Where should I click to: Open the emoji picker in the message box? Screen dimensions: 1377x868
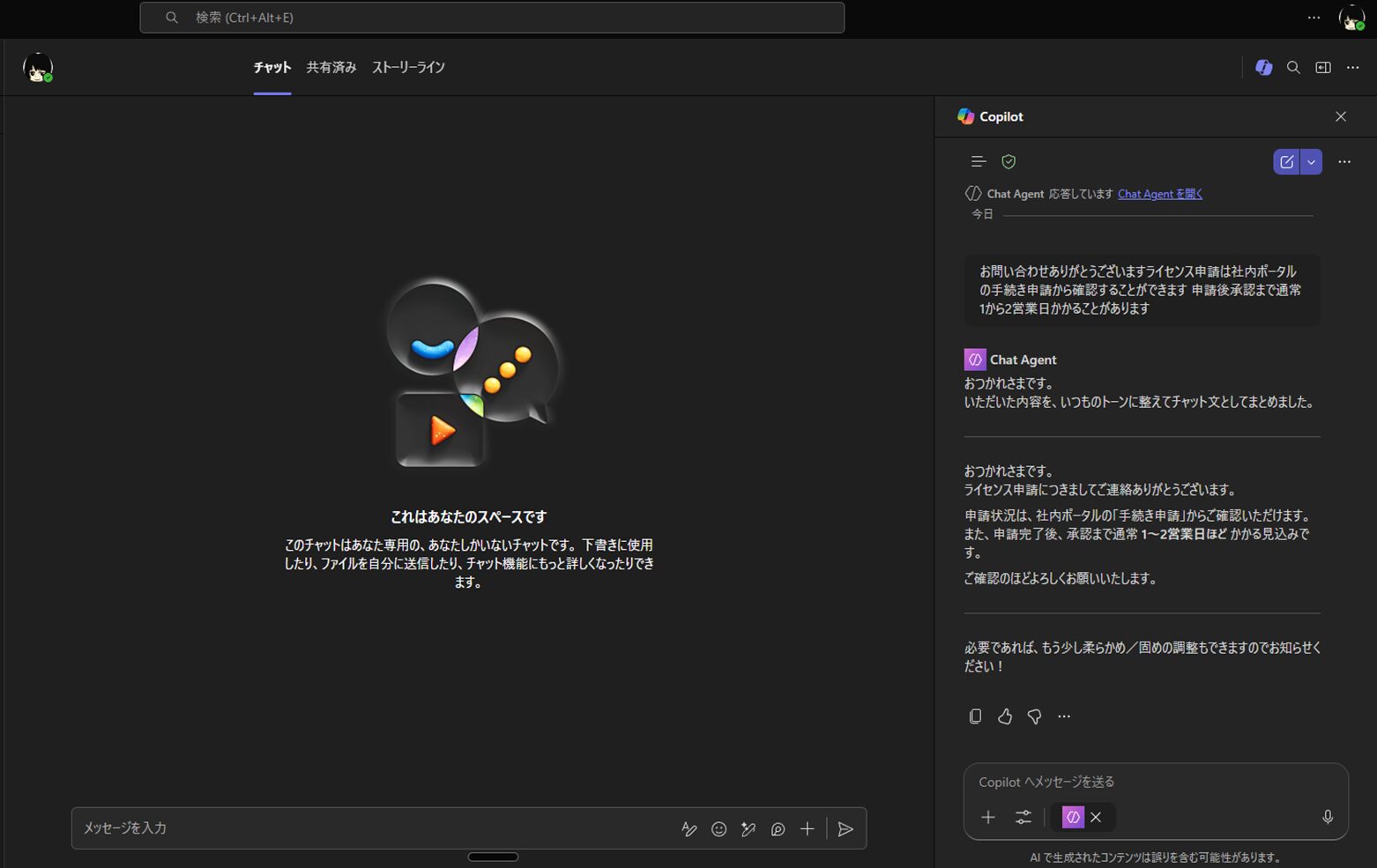[719, 829]
